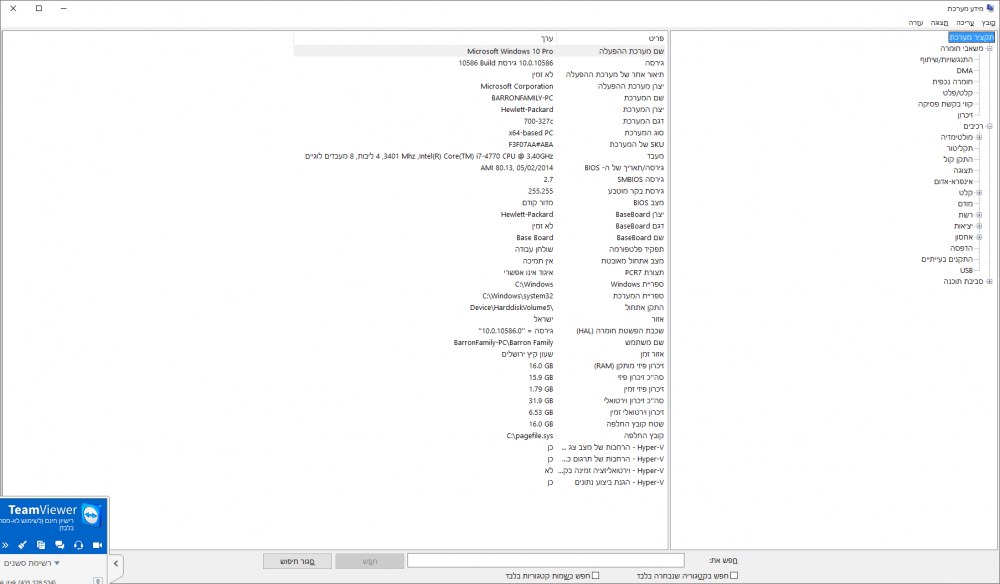Select הדפסה tree item
This screenshot has height=584, width=1000.
[962, 248]
